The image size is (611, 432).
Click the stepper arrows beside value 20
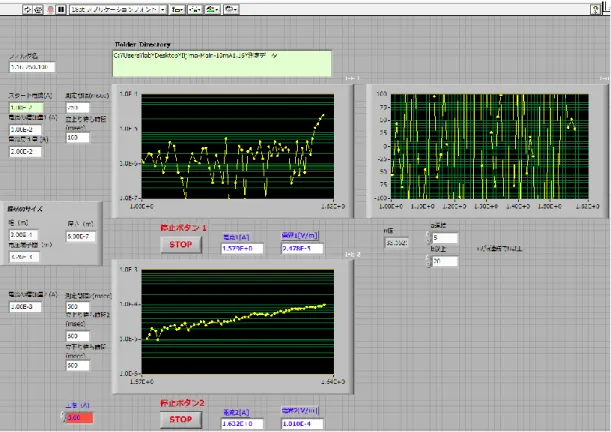point(428,261)
